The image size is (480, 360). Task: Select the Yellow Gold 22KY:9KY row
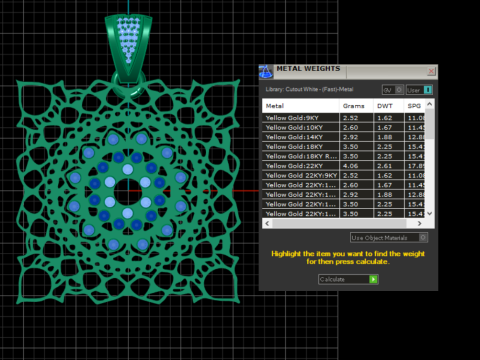tap(344, 175)
